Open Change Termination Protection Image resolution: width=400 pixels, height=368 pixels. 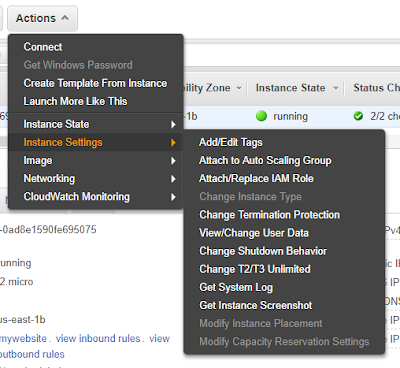(270, 215)
